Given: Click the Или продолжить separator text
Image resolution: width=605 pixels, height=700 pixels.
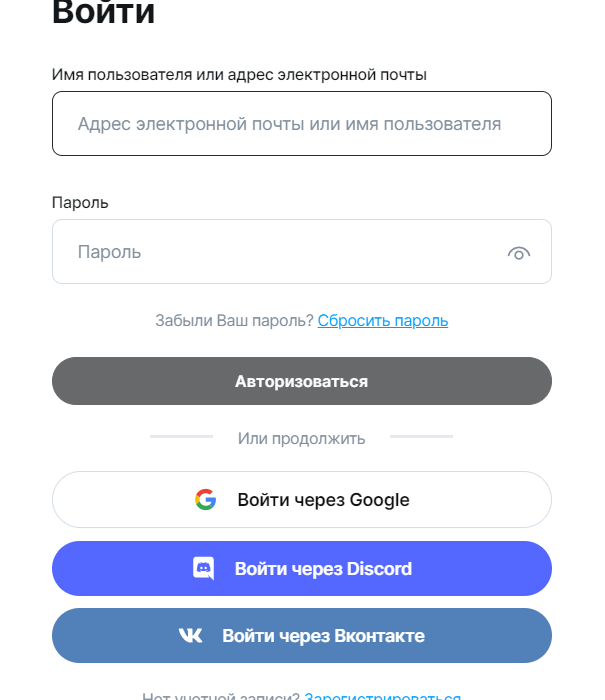Looking at the screenshot, I should pyautogui.click(x=301, y=438).
